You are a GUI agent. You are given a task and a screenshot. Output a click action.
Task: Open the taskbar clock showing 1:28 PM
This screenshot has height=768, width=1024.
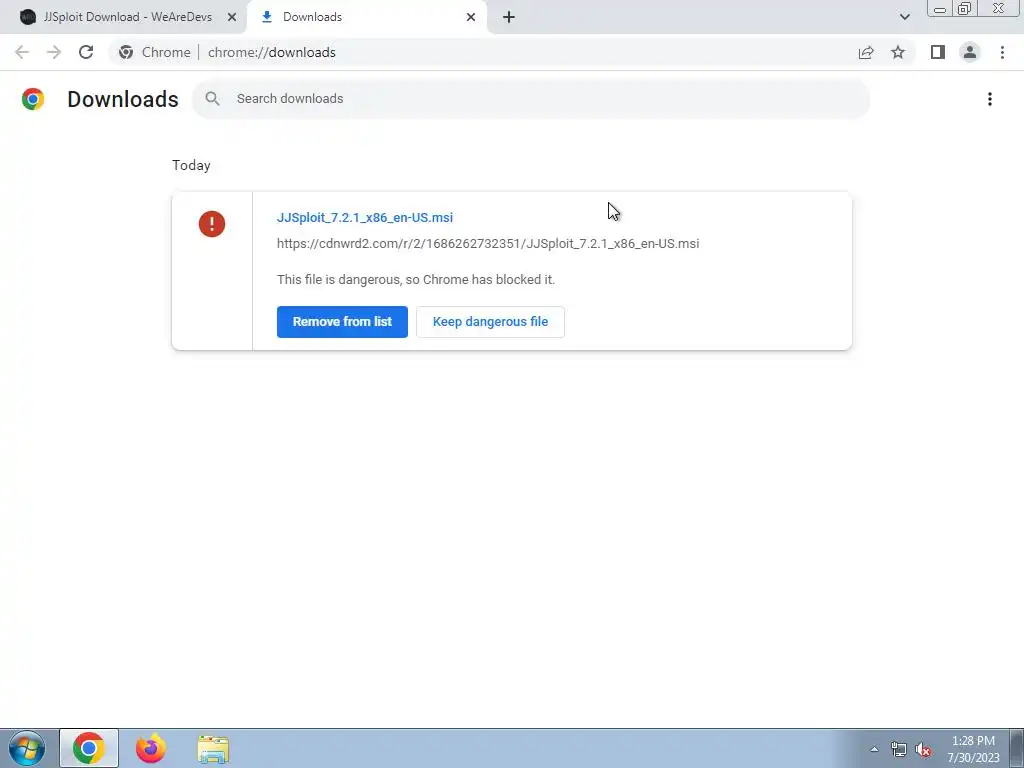click(x=973, y=749)
